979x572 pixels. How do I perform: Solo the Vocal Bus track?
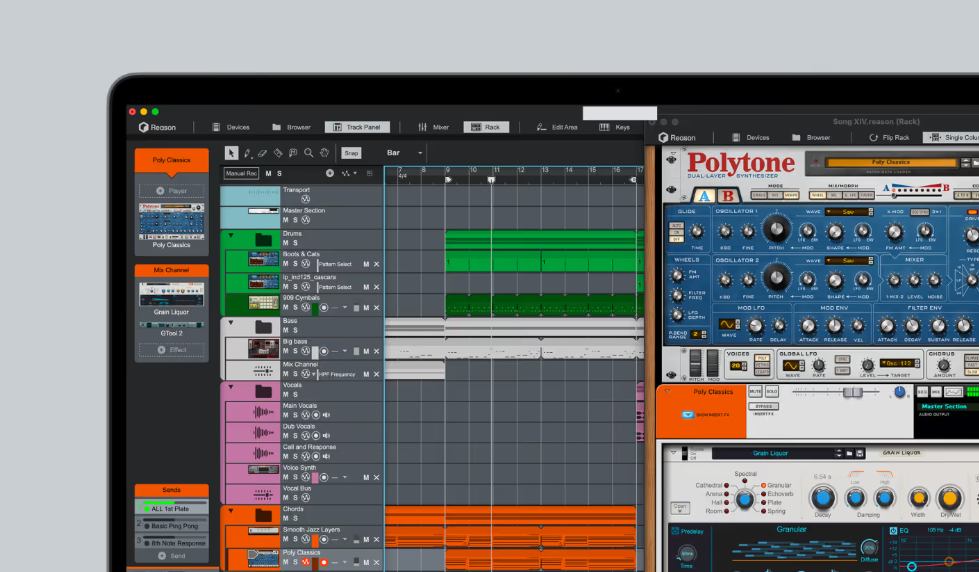click(295, 498)
